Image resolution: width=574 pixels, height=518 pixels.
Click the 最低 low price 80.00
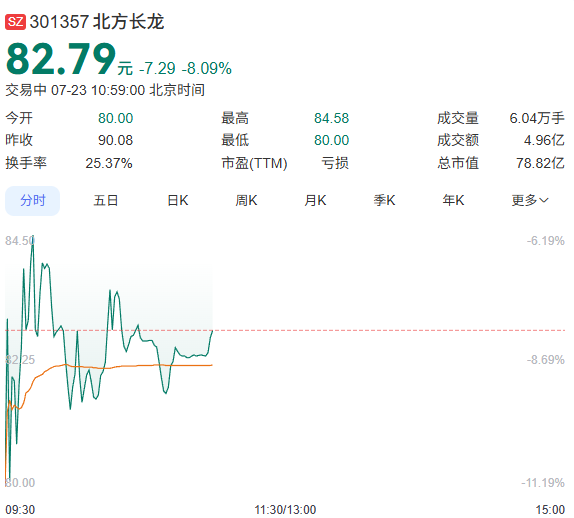coord(331,140)
